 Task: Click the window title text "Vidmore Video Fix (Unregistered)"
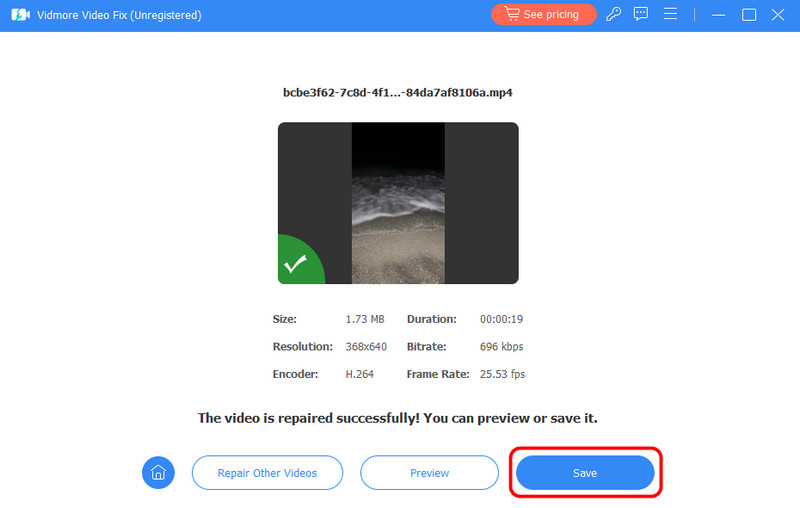point(119,15)
